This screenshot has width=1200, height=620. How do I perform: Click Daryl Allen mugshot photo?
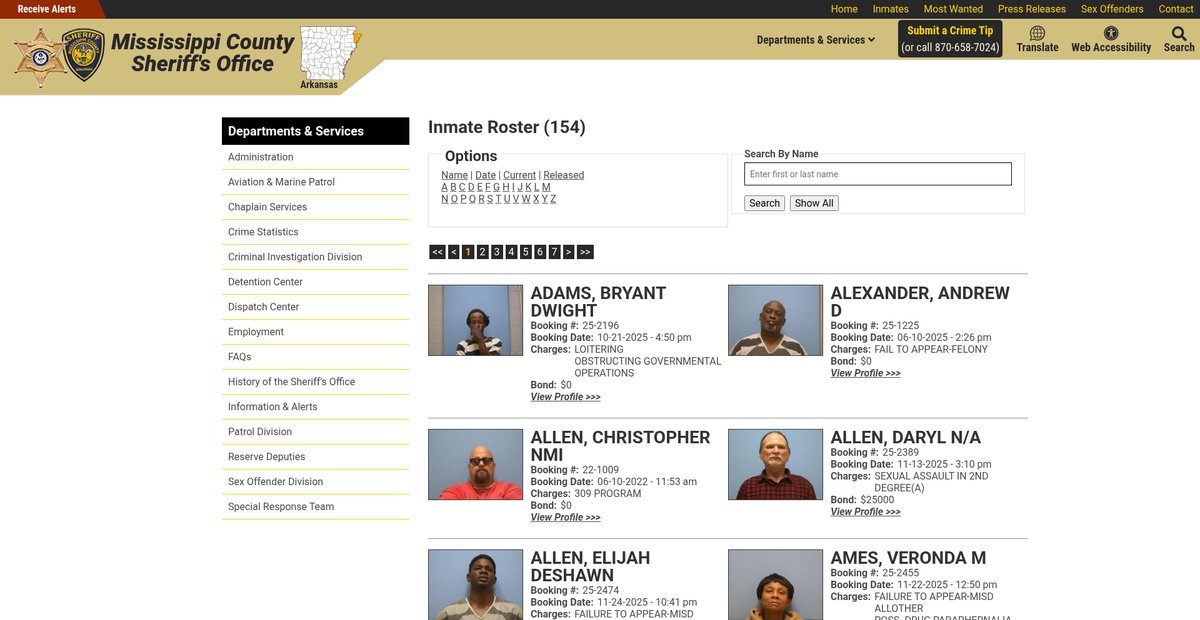click(x=775, y=464)
